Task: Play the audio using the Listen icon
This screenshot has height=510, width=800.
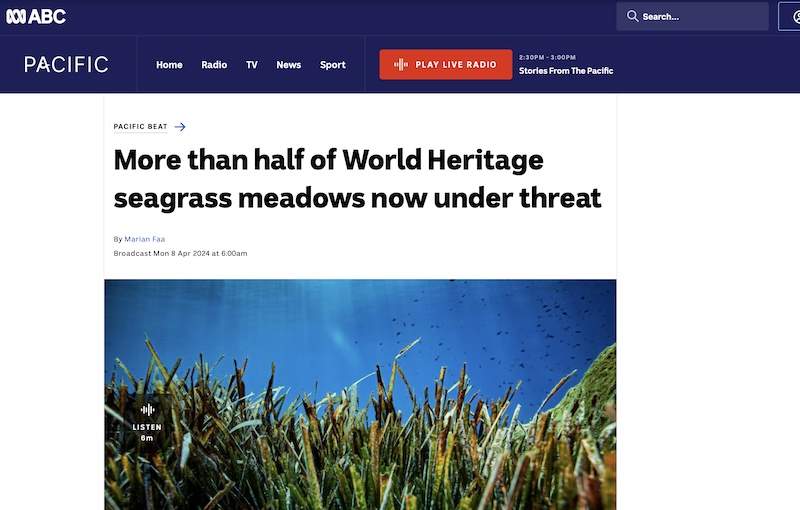Action: tap(147, 410)
